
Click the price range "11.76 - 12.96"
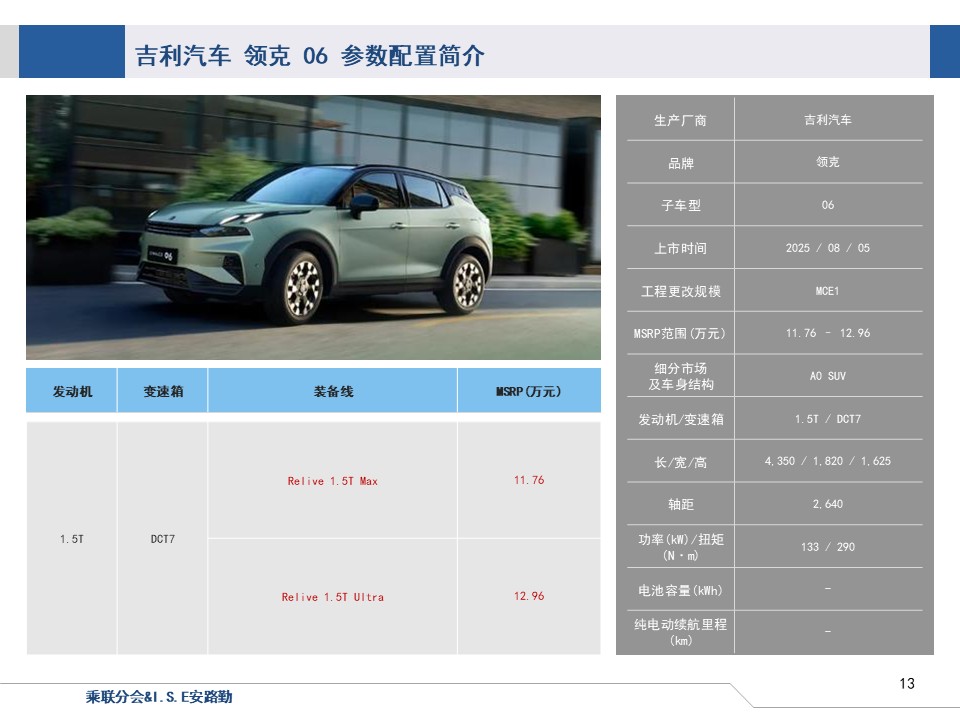click(828, 333)
